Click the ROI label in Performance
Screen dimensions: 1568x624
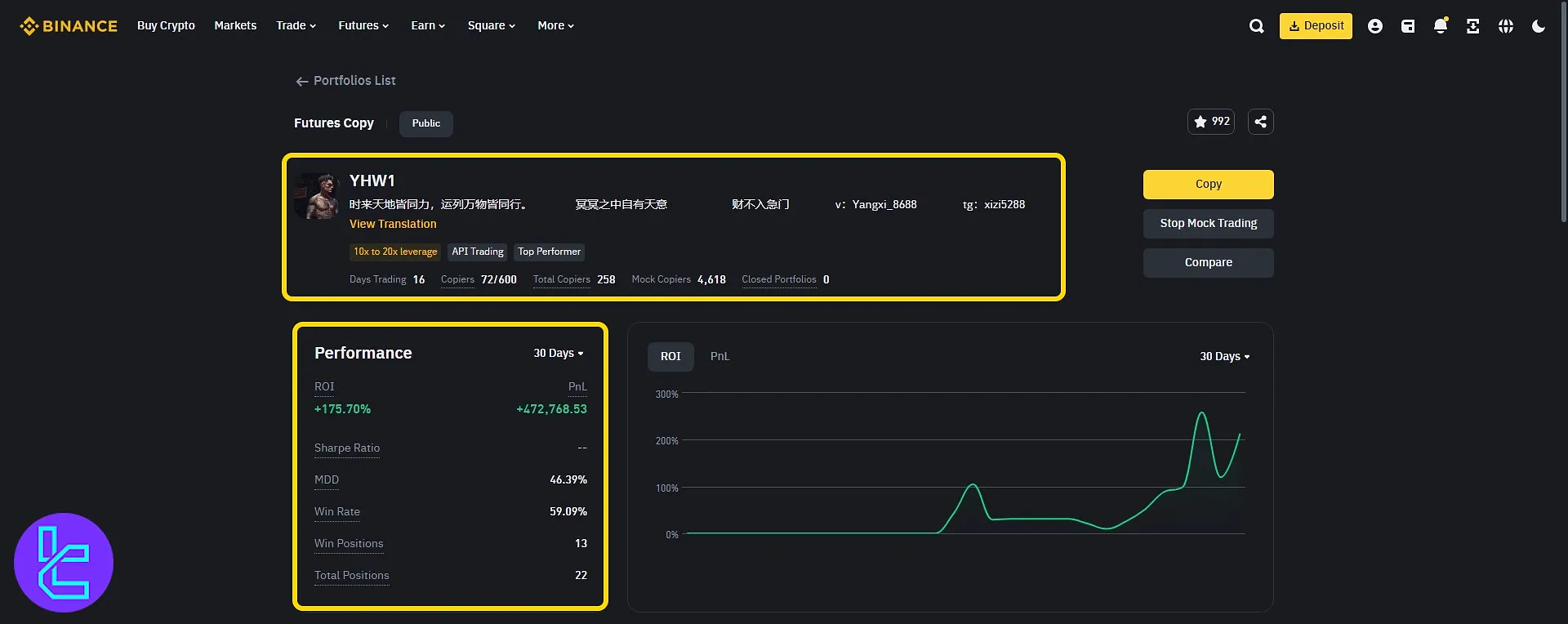click(x=324, y=387)
